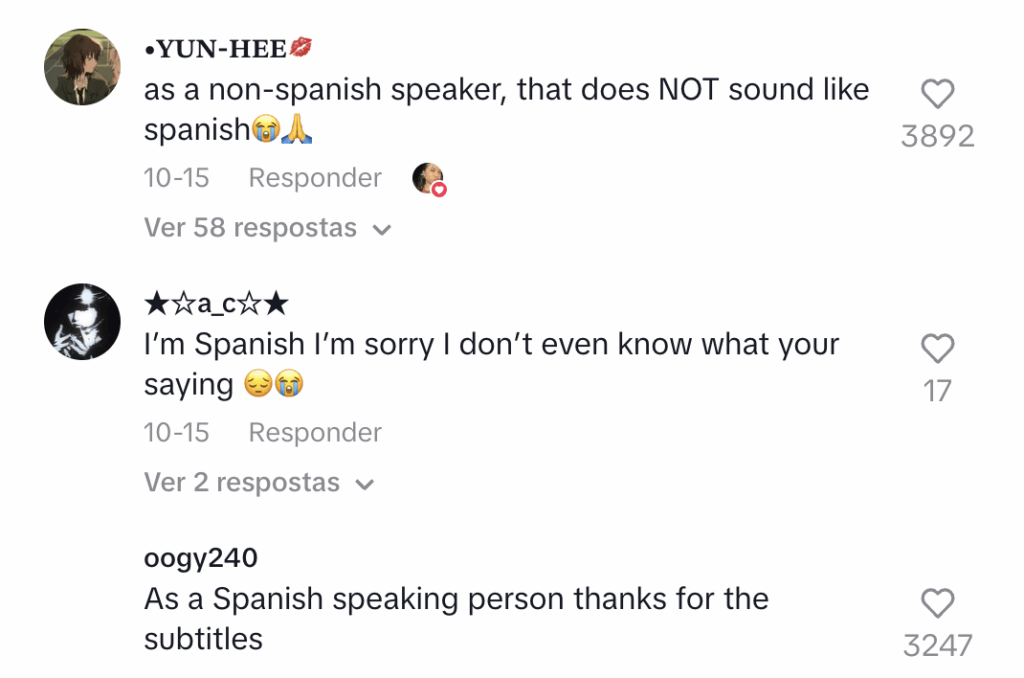Open the ★☆a_c☆★ username link
The width and height of the screenshot is (1024, 678).
click(x=216, y=303)
